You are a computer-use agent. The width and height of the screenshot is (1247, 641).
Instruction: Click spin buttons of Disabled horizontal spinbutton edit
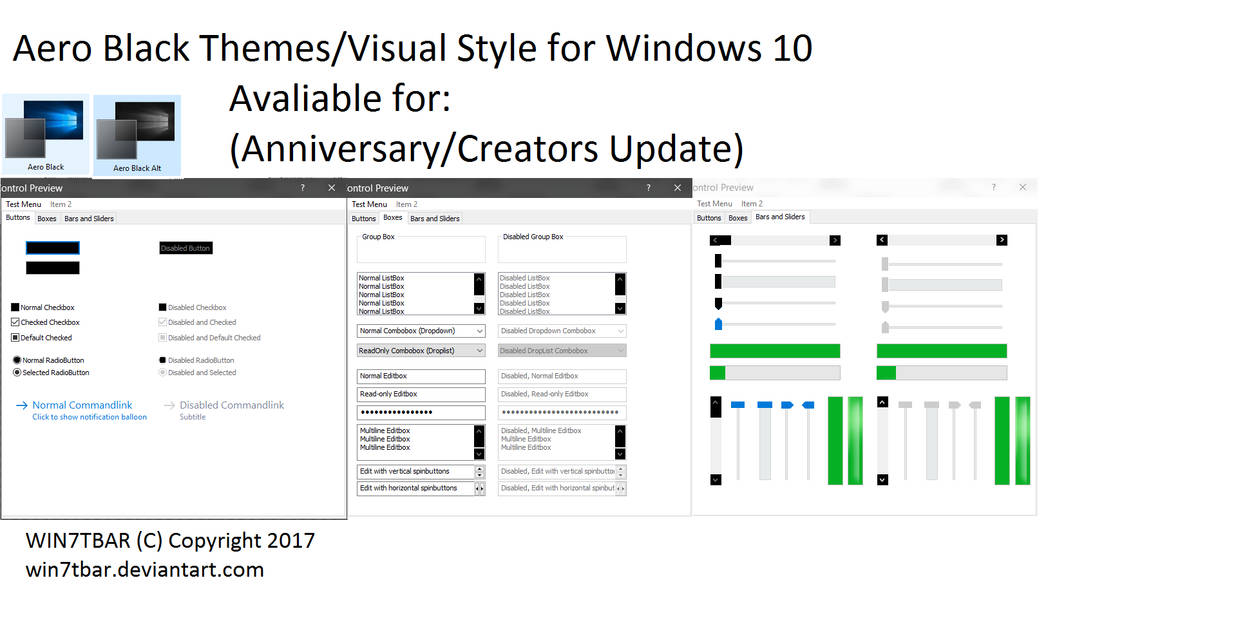coord(621,489)
